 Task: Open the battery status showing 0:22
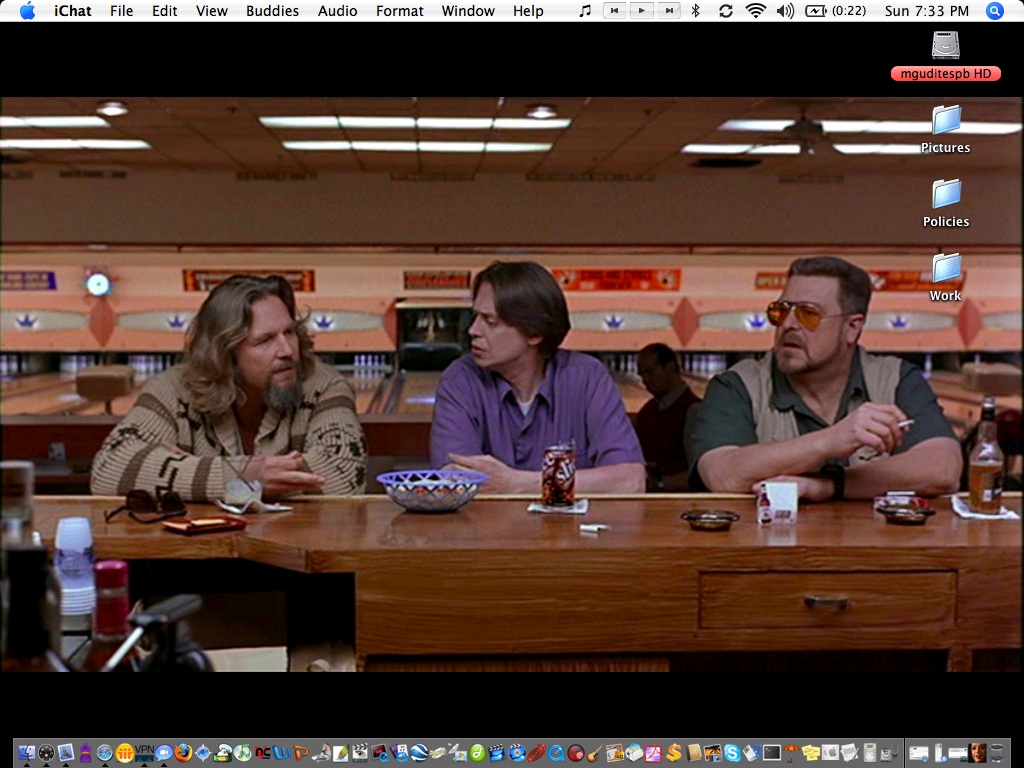(836, 11)
